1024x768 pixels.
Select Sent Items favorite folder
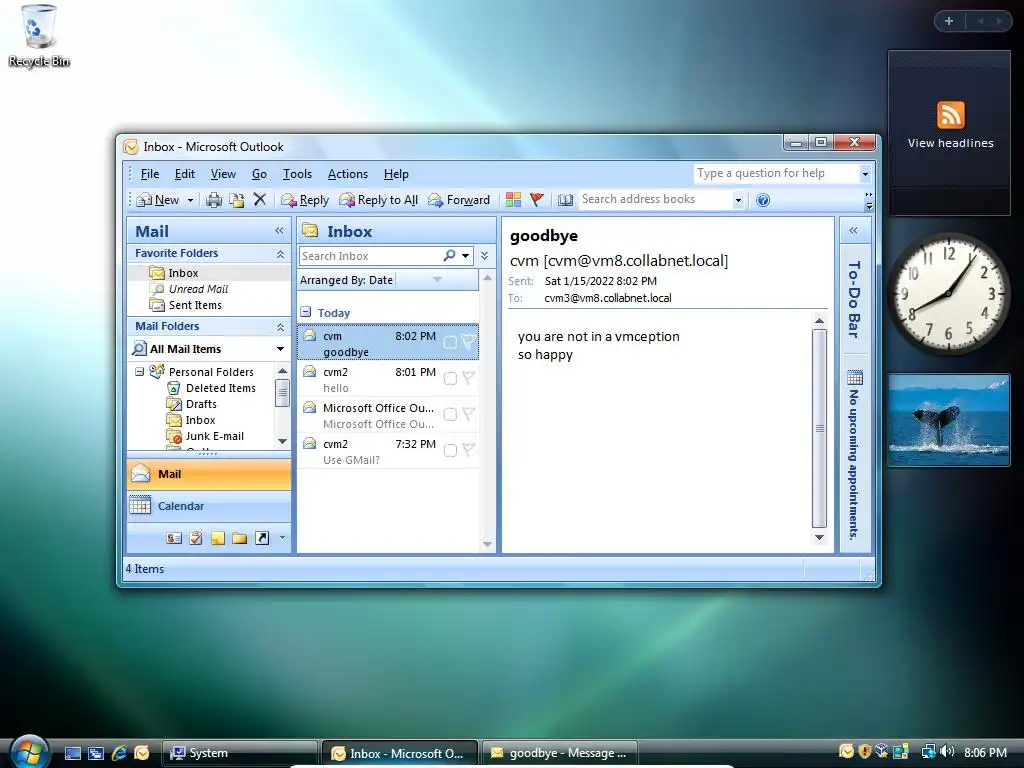click(195, 305)
